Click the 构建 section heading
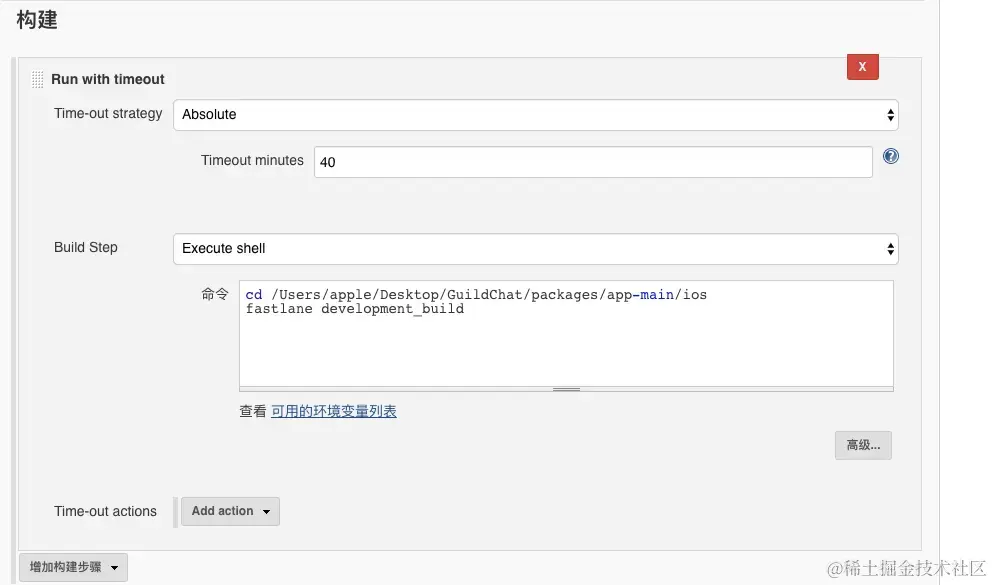 click(37, 19)
